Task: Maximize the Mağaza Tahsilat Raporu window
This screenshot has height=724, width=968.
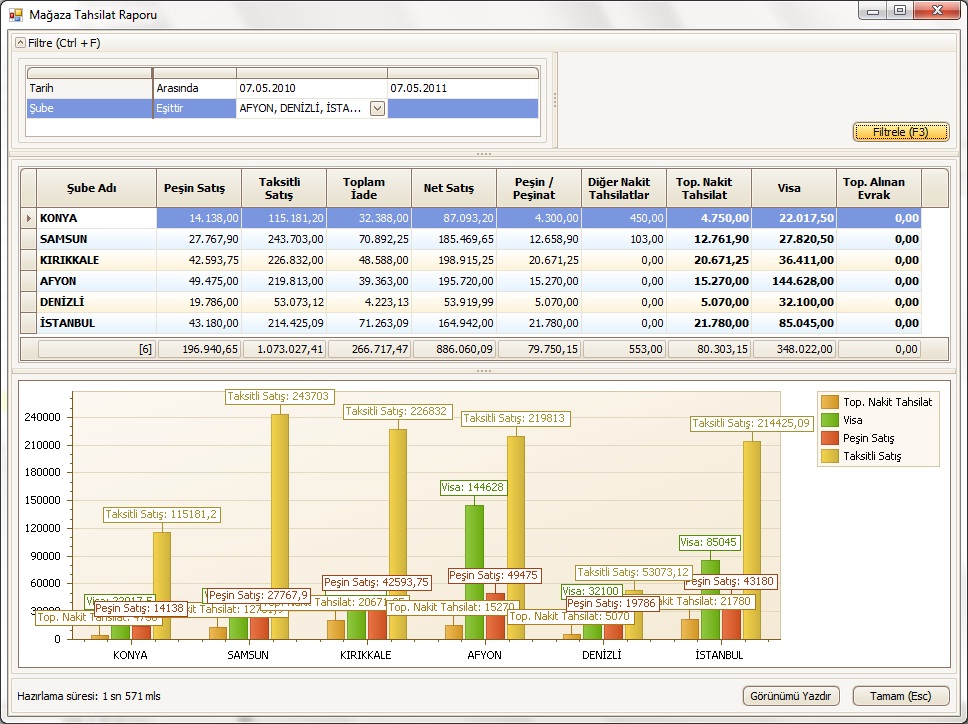Action: 900,11
